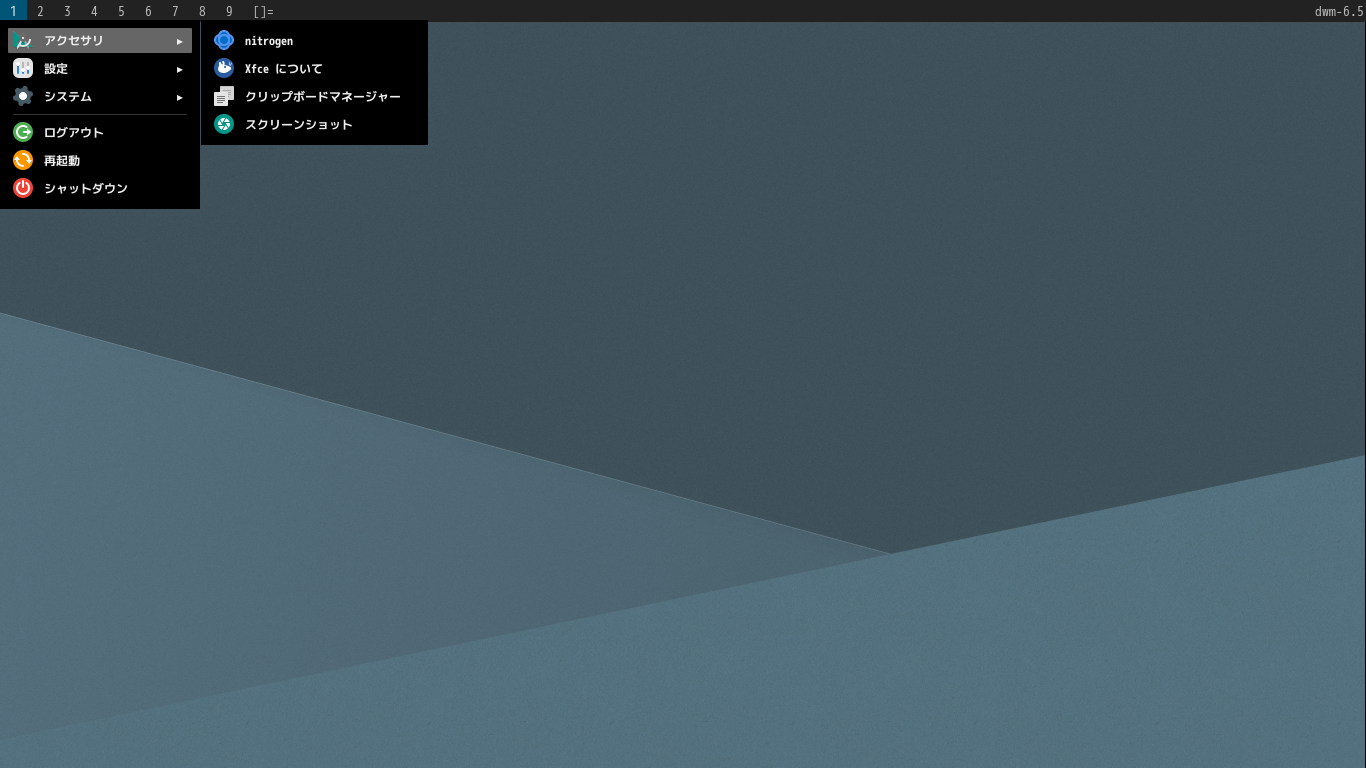Click the シャットダウン label
Viewport: 1366px width, 768px height.
click(85, 188)
